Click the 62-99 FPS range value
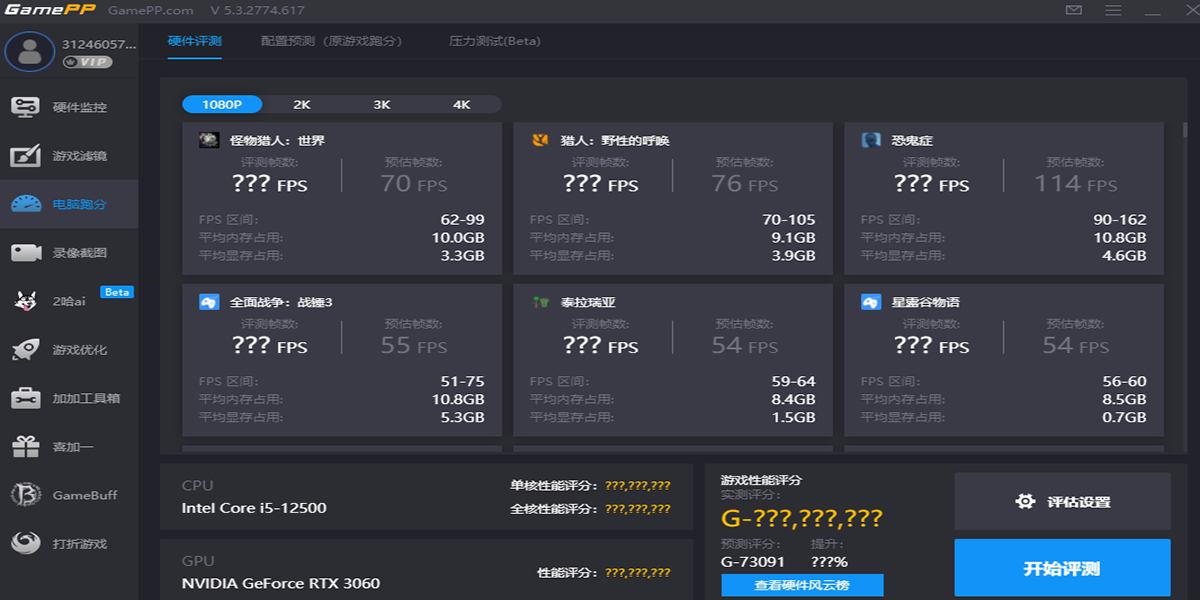 [x=462, y=220]
